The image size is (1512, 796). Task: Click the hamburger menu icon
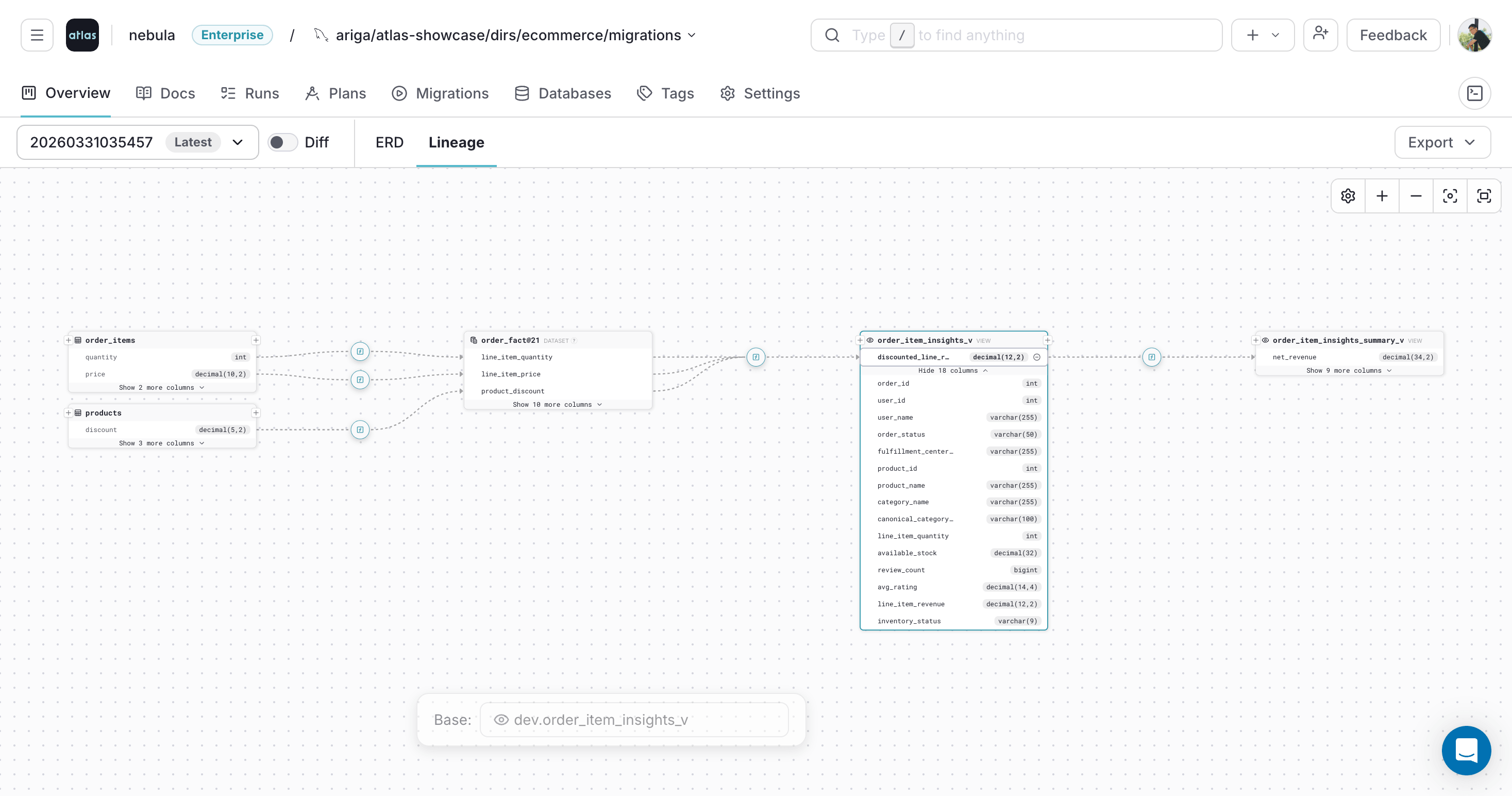[37, 35]
